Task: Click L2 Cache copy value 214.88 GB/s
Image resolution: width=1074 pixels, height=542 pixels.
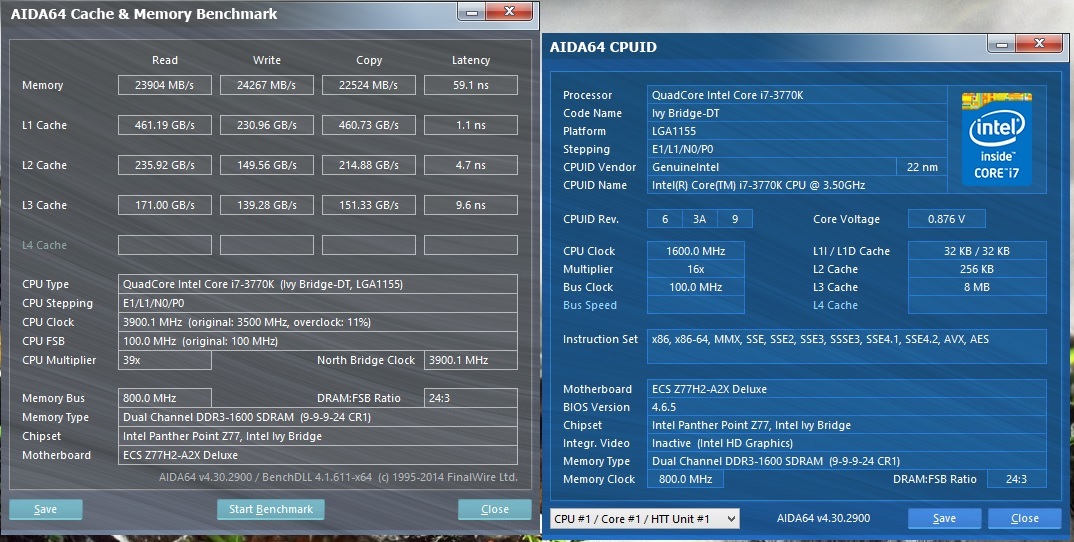Action: click(369, 165)
